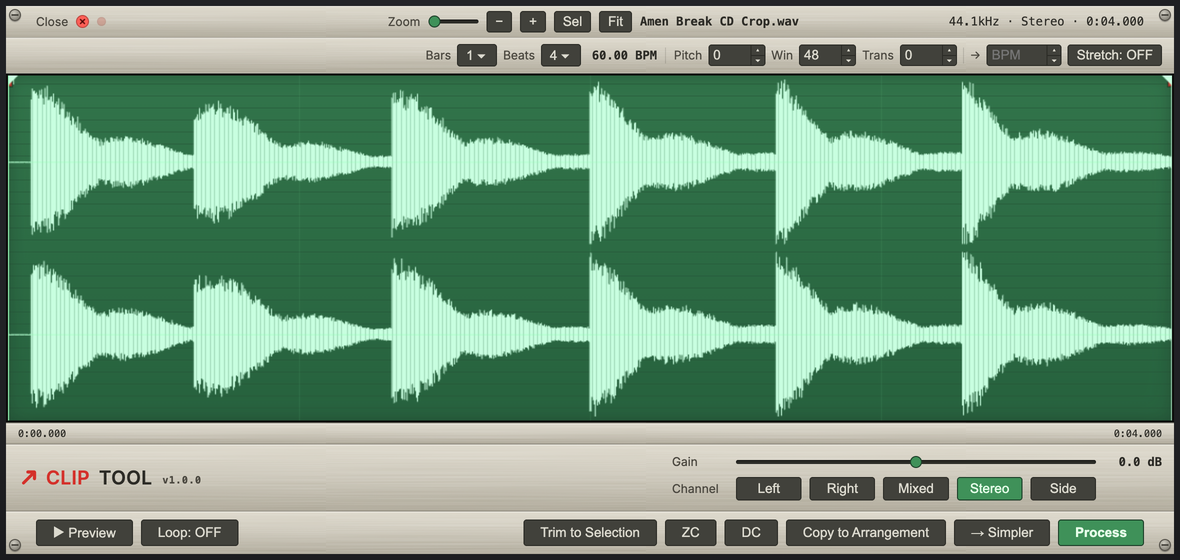
Task: Select the Left channel mode
Action: click(768, 488)
